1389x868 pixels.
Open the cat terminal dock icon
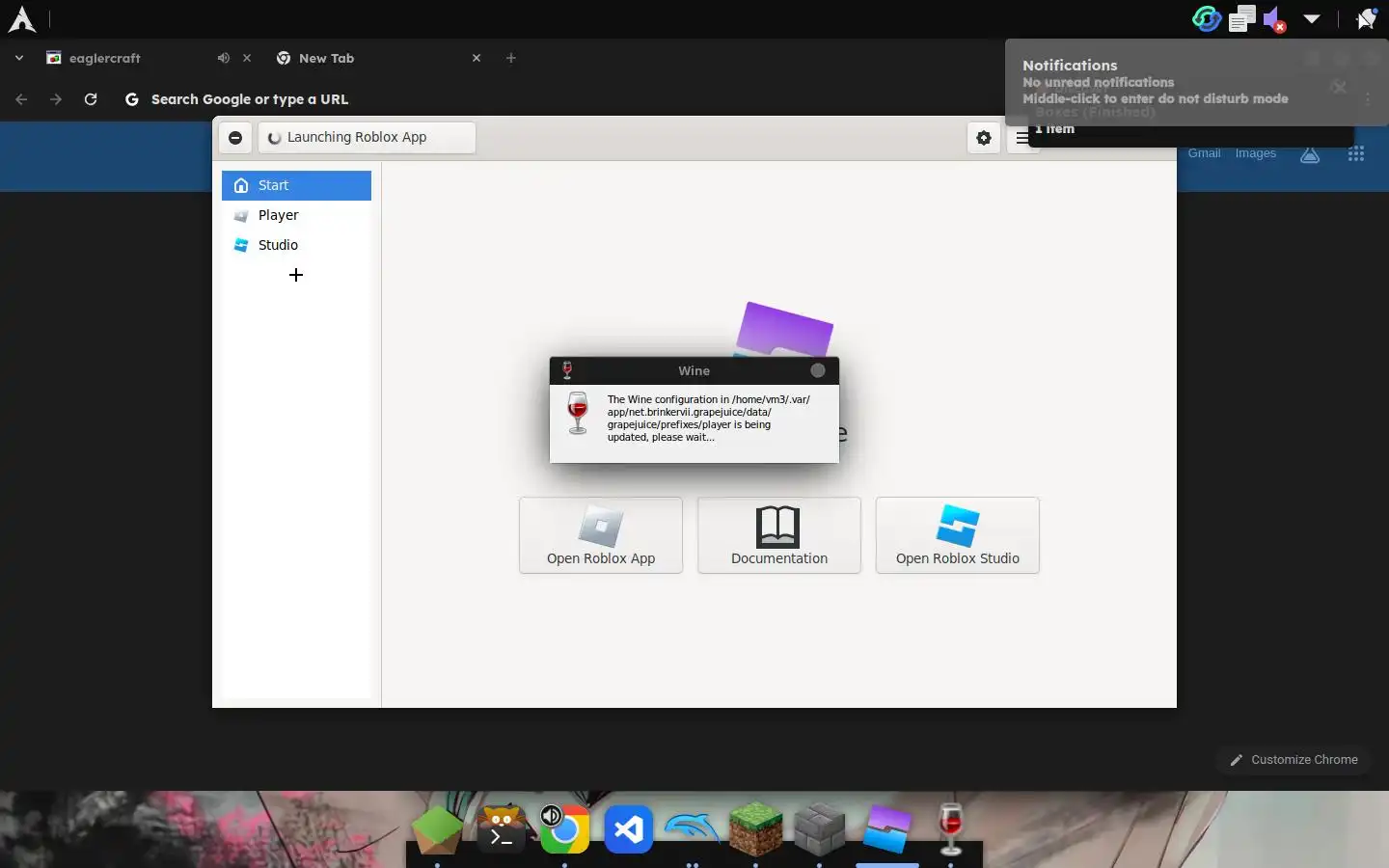502,827
